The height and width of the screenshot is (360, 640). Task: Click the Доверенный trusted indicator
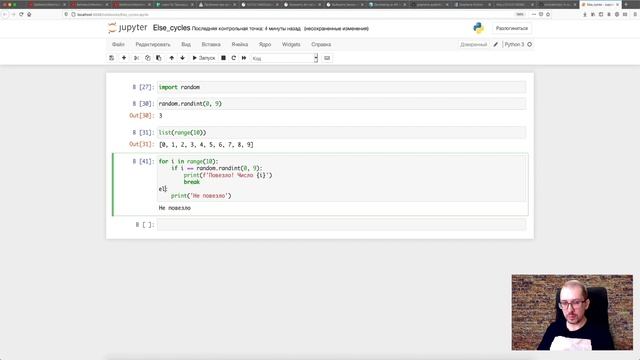473,44
